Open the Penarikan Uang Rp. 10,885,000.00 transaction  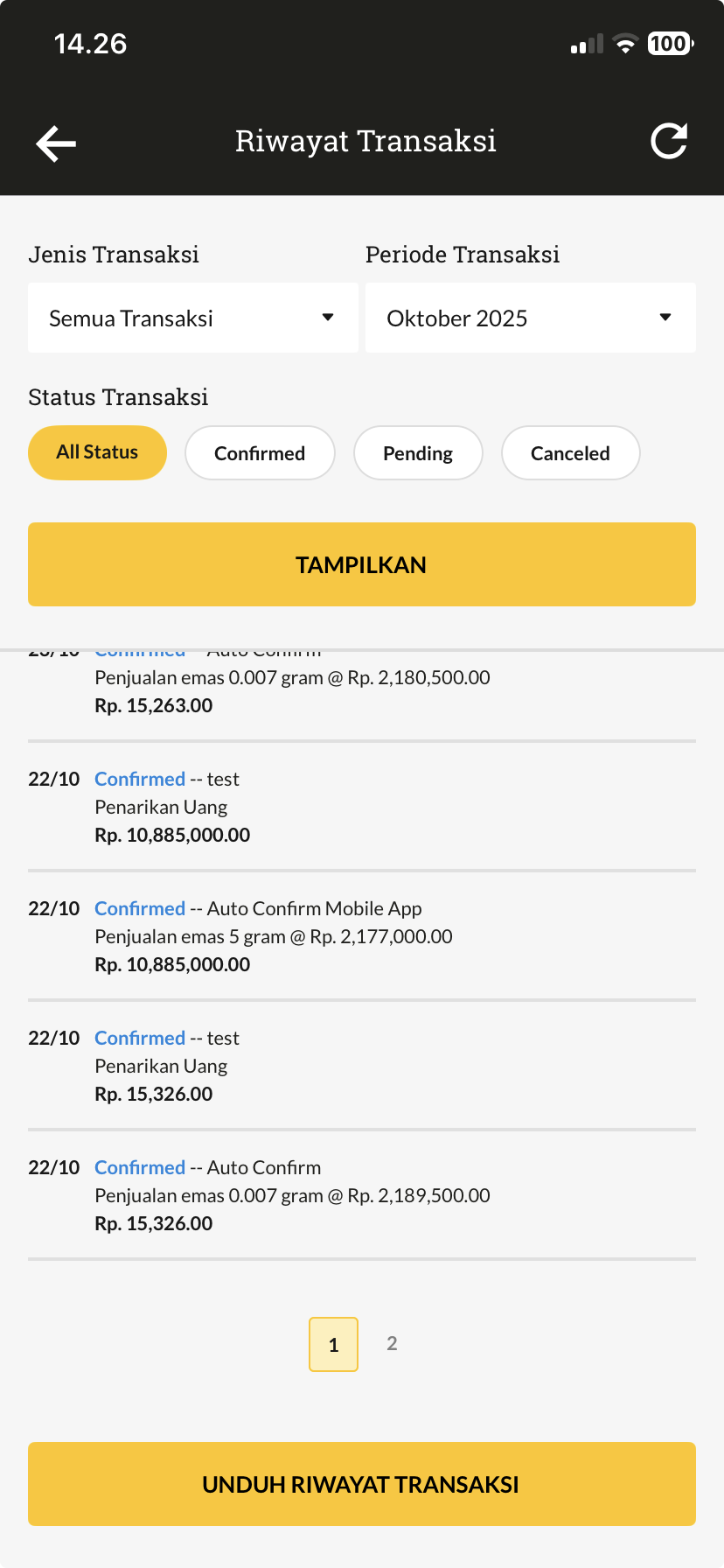tap(362, 806)
